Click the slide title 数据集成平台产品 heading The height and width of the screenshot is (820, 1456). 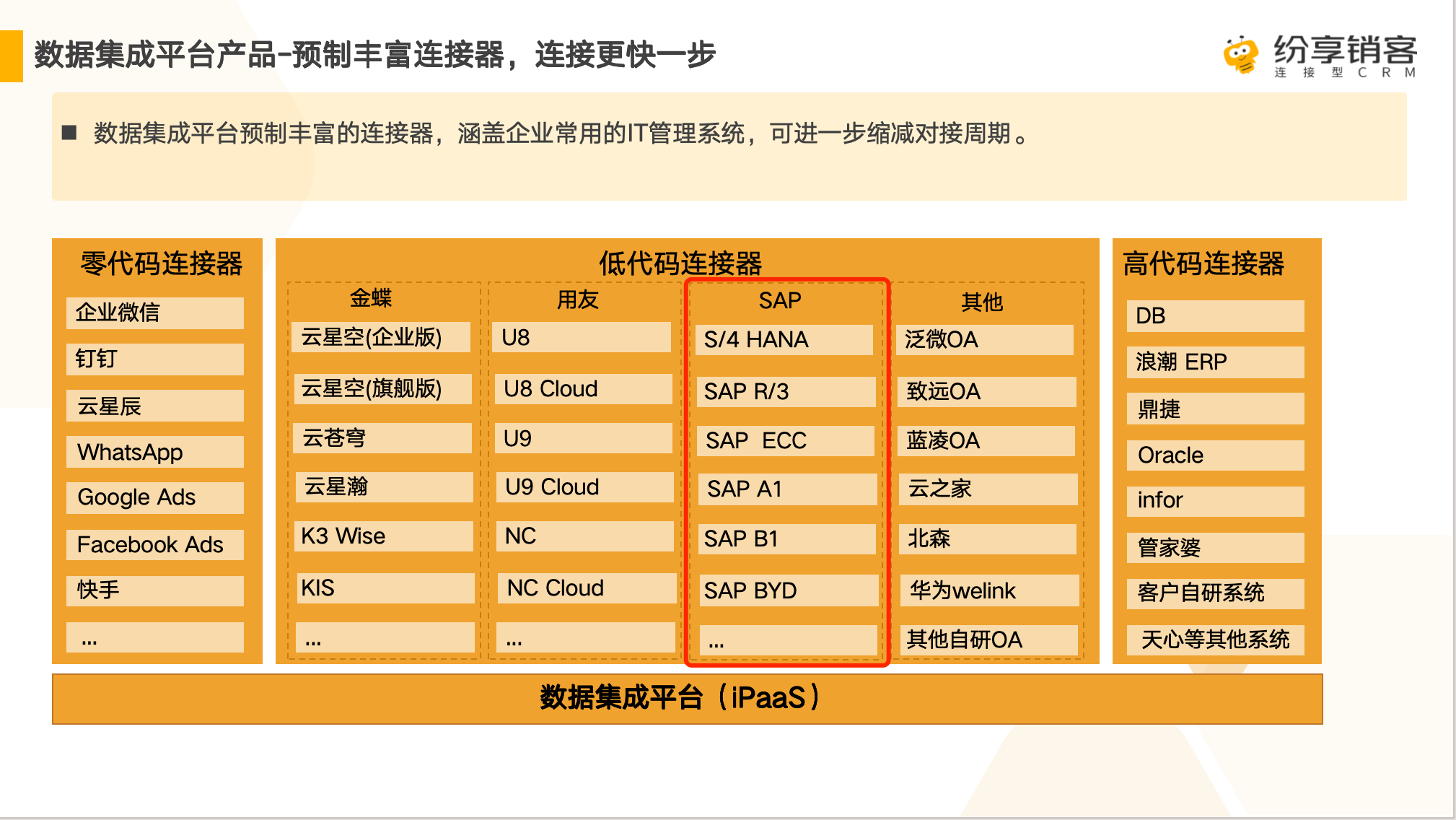pyautogui.click(x=374, y=55)
